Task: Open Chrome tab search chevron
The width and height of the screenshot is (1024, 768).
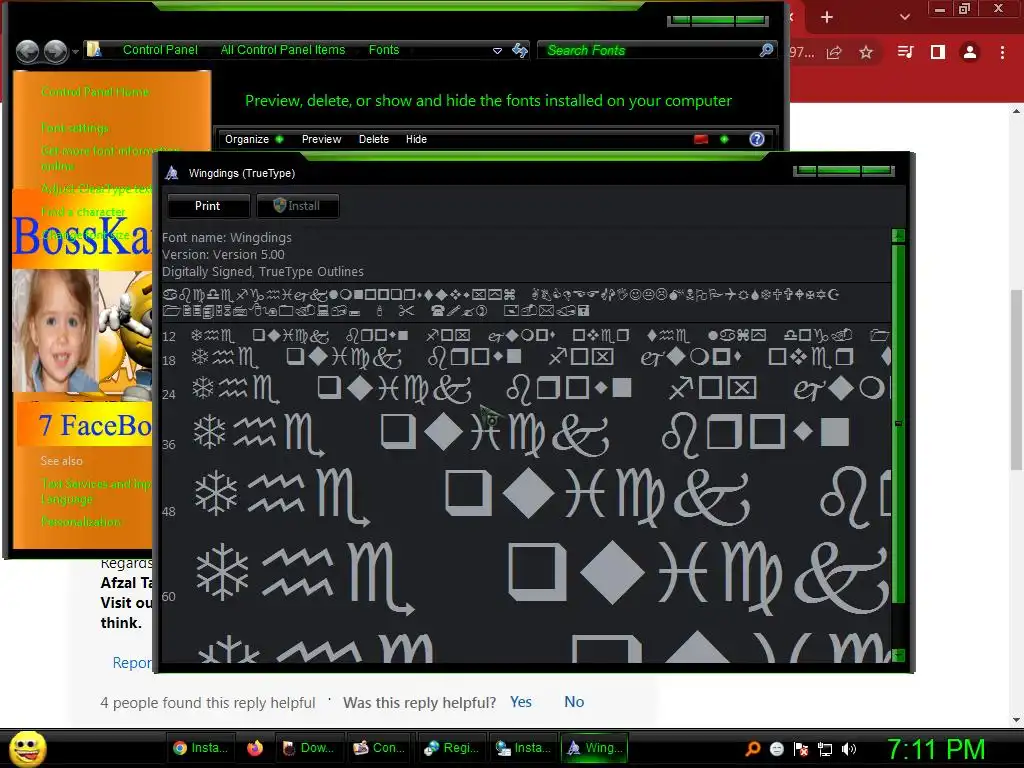Action: coord(904,17)
